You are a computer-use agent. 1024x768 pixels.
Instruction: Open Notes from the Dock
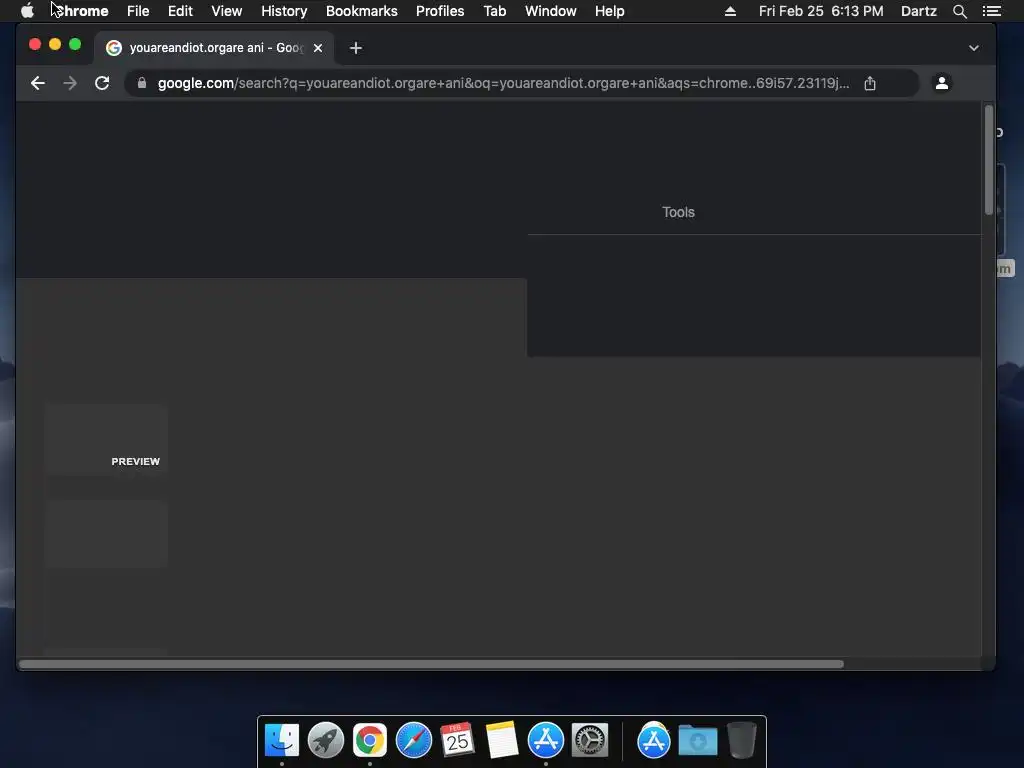click(x=502, y=740)
